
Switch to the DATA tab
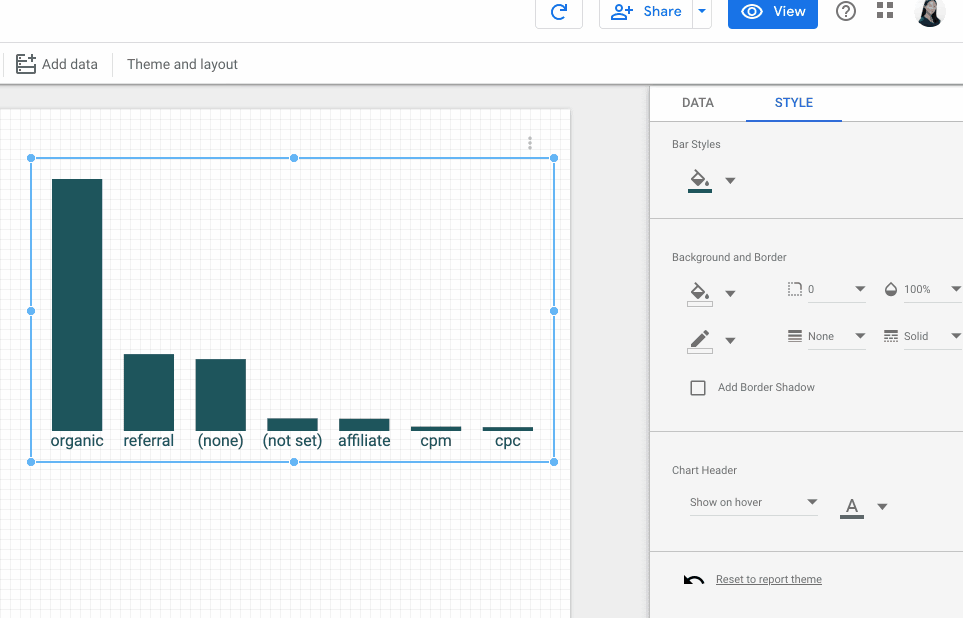698,103
